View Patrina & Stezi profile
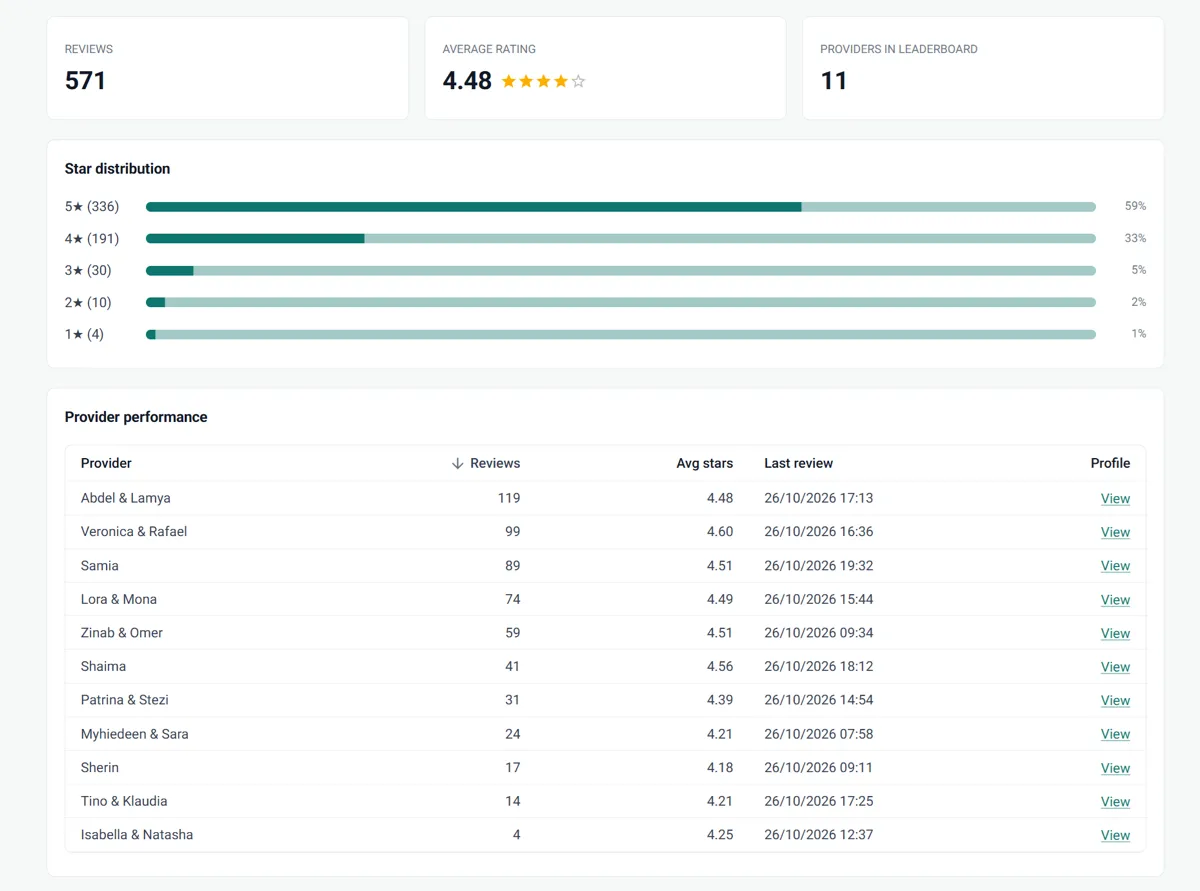The height and width of the screenshot is (891, 1200). (1115, 701)
